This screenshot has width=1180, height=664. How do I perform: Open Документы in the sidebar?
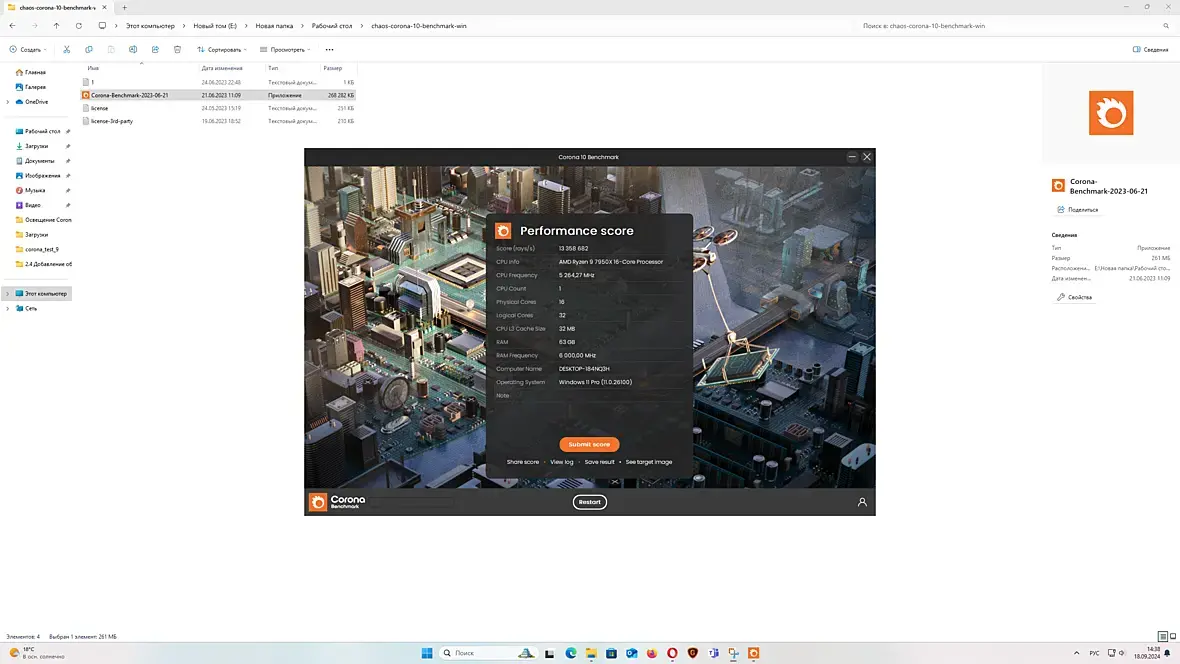(39, 161)
